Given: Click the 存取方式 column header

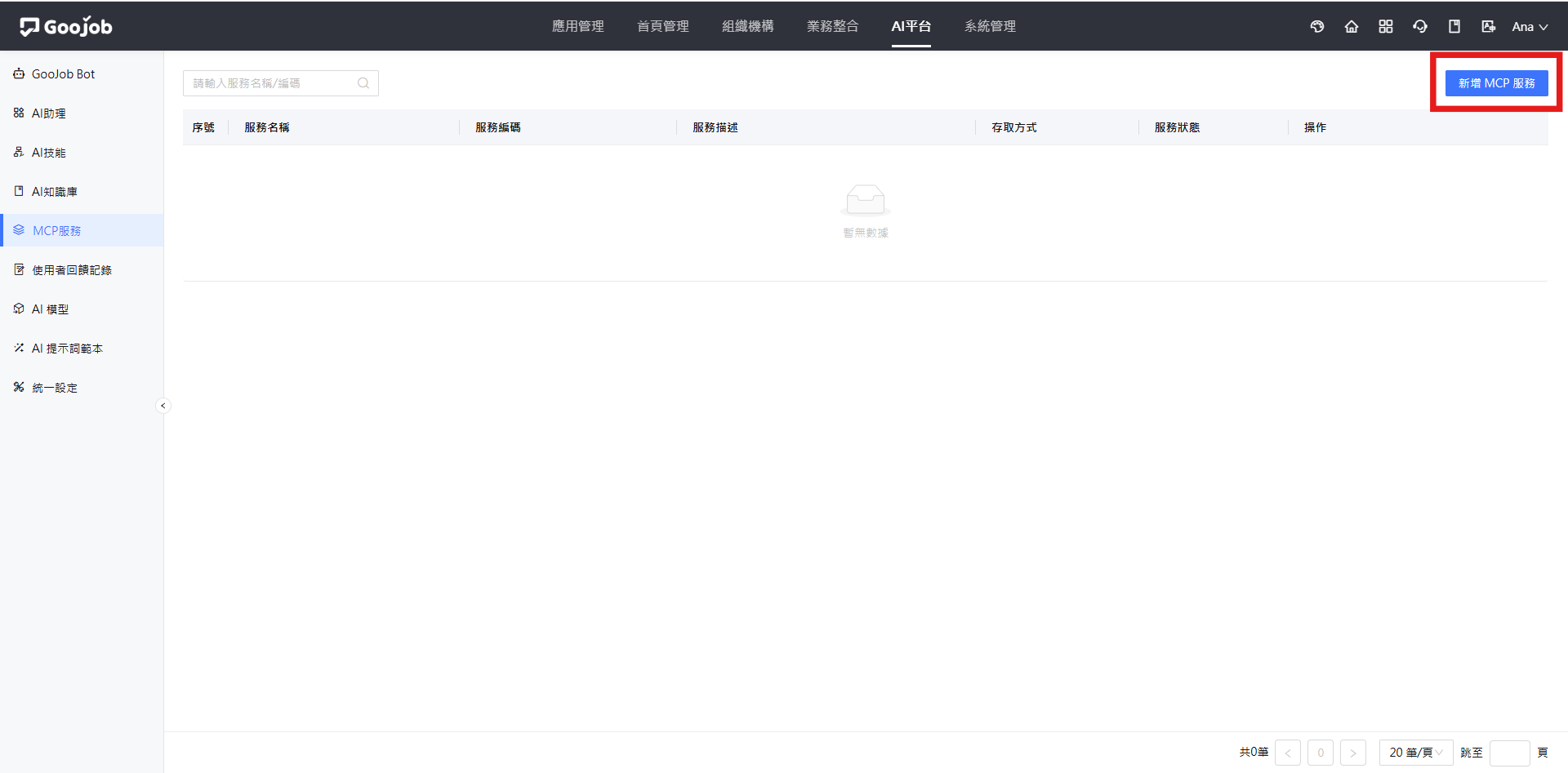Looking at the screenshot, I should (1014, 127).
